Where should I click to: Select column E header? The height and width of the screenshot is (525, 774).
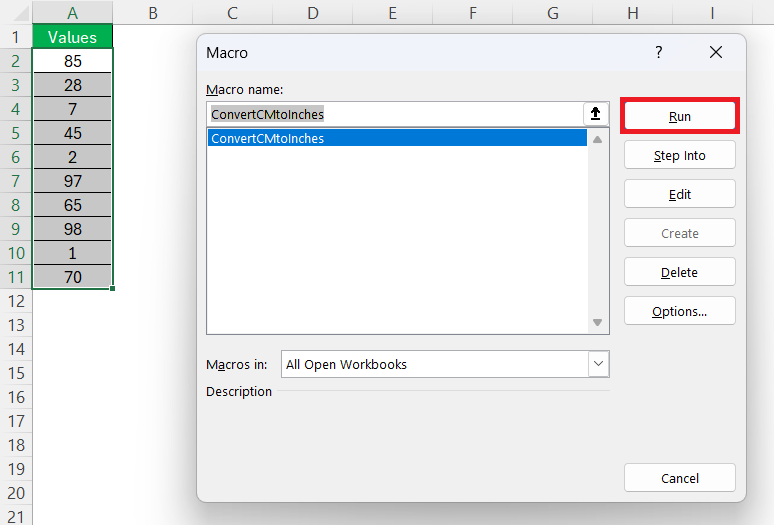(x=392, y=13)
